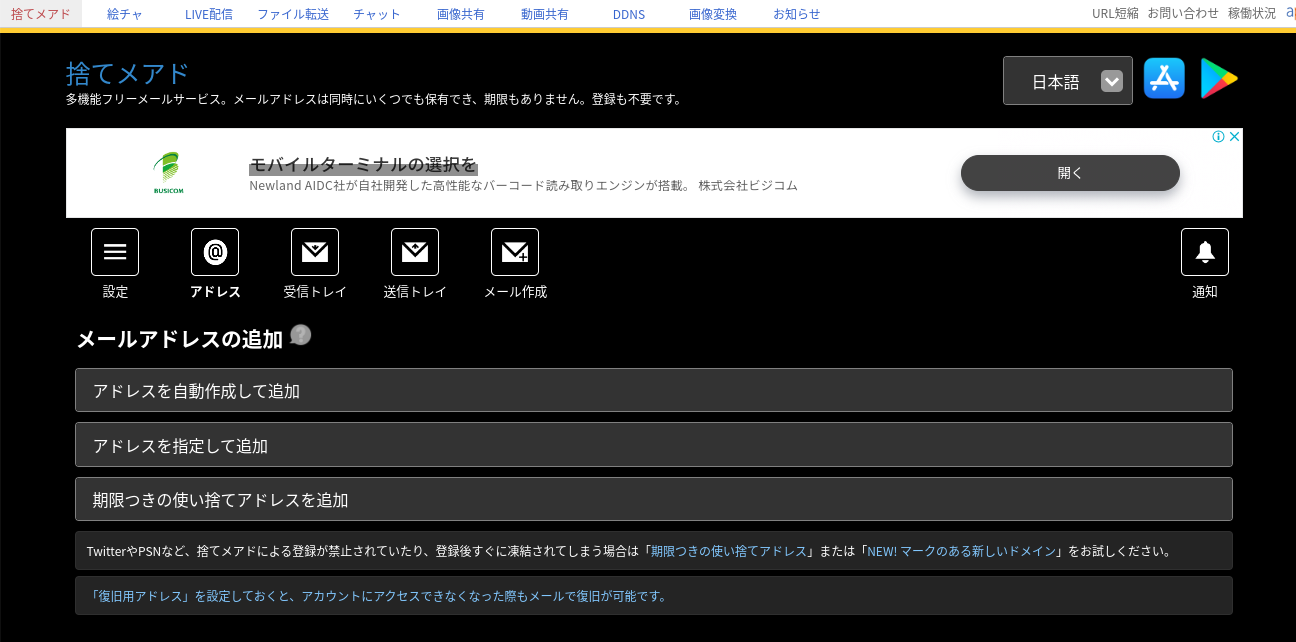The width and height of the screenshot is (1296, 642).
Task: Close the banner advertisement
Action: [1234, 137]
